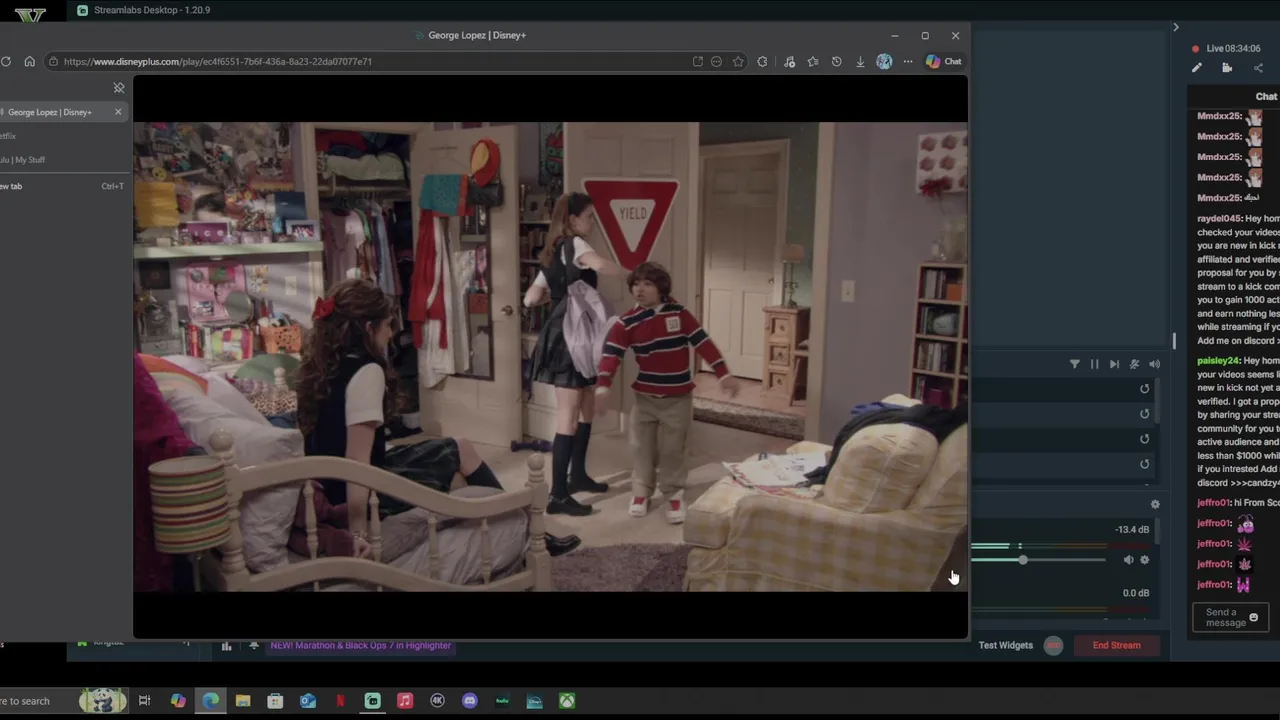Open browser Favorites list
This screenshot has height=720, width=1280.
(x=813, y=61)
